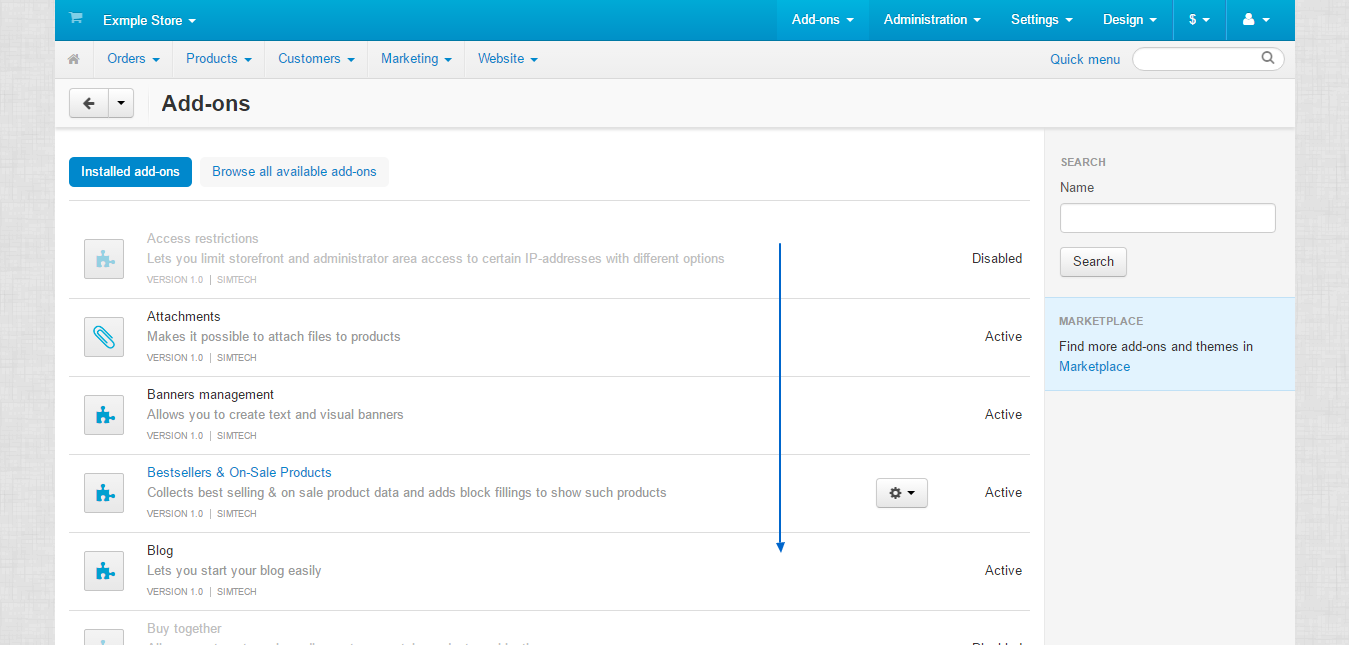Open the Marketing menu
This screenshot has width=1349, height=645.
click(x=415, y=59)
